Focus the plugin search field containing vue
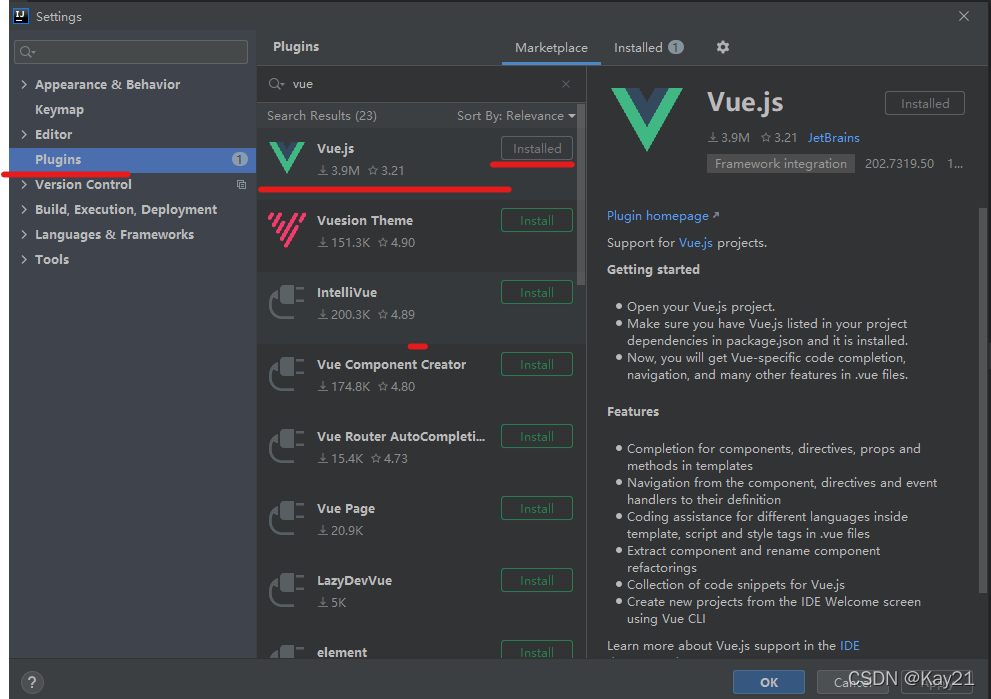The width and height of the screenshot is (991, 699). click(423, 84)
